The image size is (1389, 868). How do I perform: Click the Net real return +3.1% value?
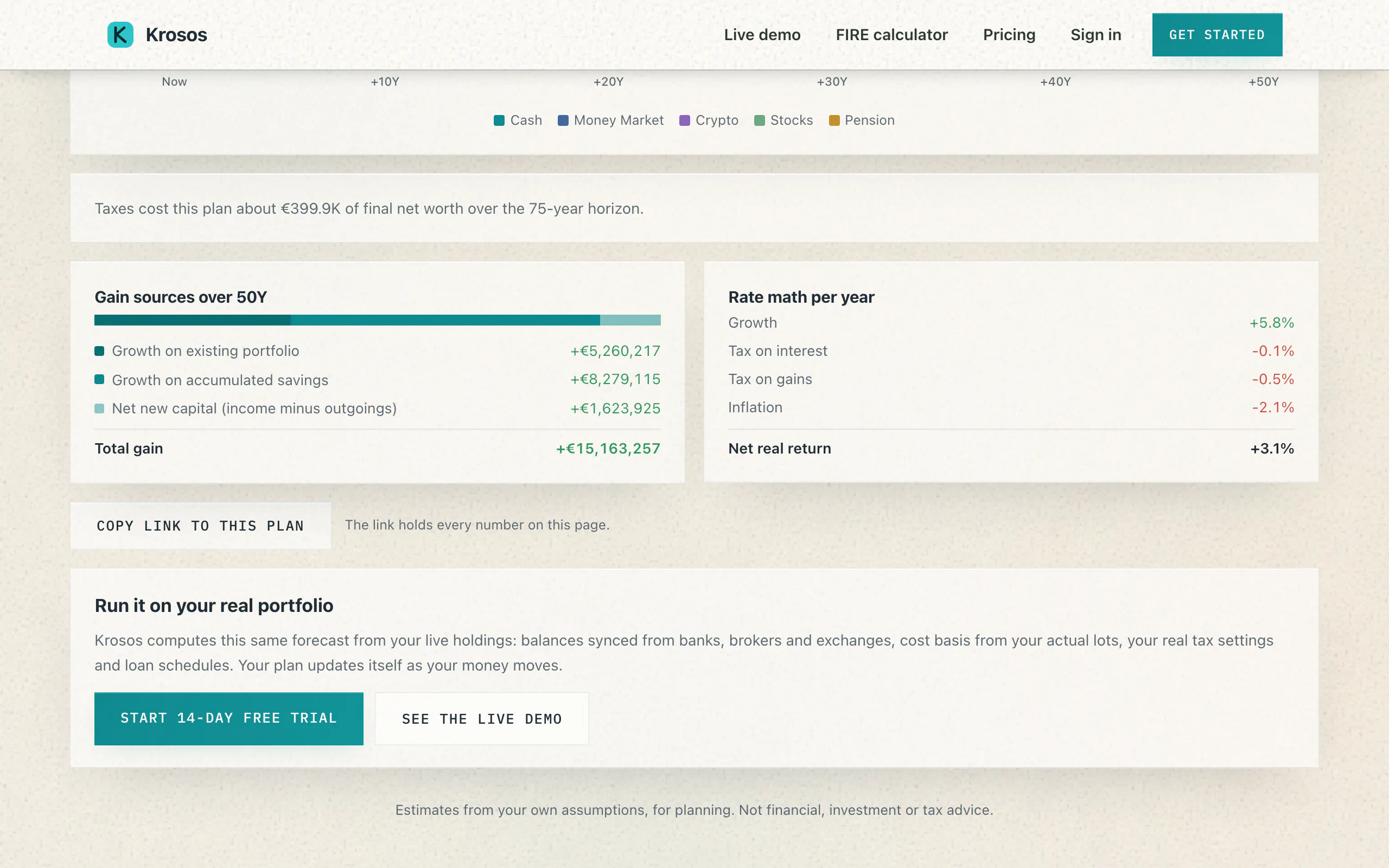tap(1272, 448)
